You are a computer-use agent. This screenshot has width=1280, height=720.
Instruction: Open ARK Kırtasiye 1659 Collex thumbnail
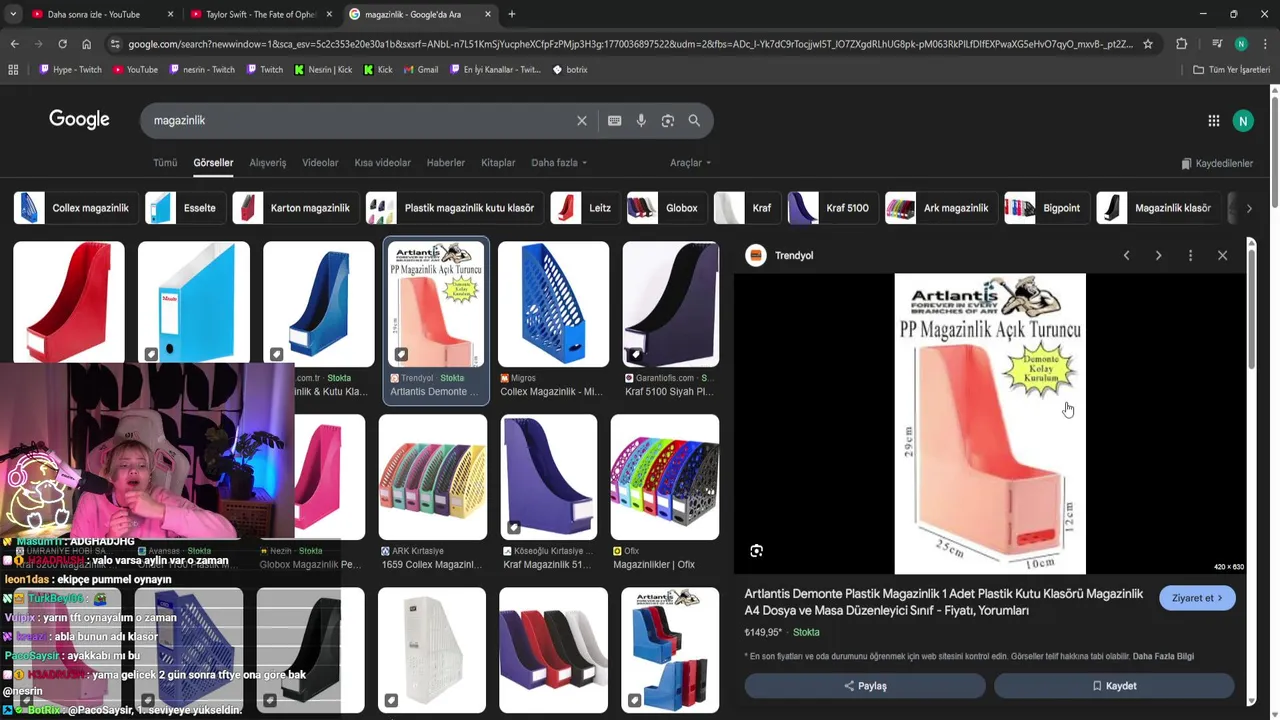click(432, 477)
